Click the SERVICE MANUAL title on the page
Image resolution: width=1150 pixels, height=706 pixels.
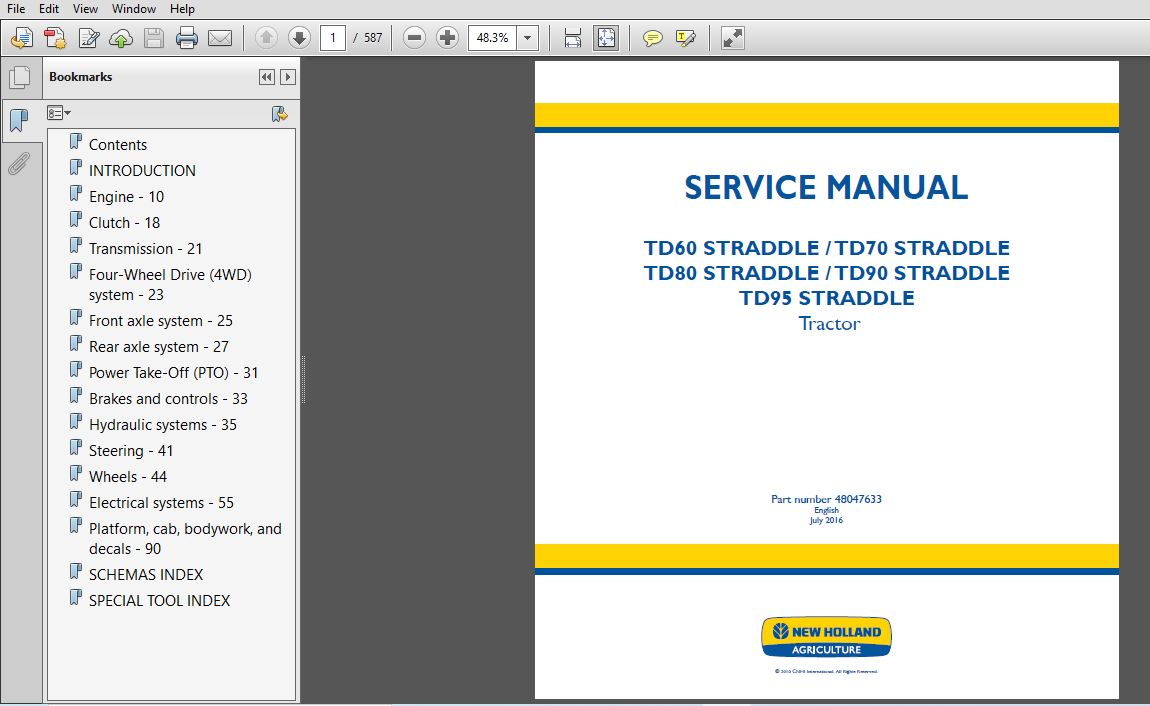pyautogui.click(x=826, y=188)
